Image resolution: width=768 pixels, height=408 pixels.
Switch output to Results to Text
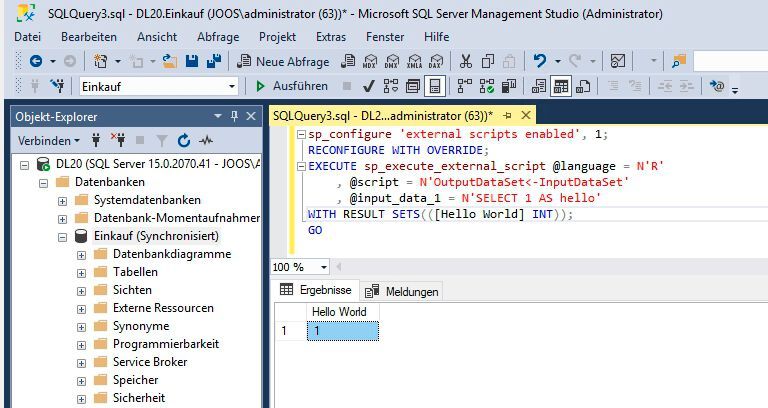[x=539, y=86]
